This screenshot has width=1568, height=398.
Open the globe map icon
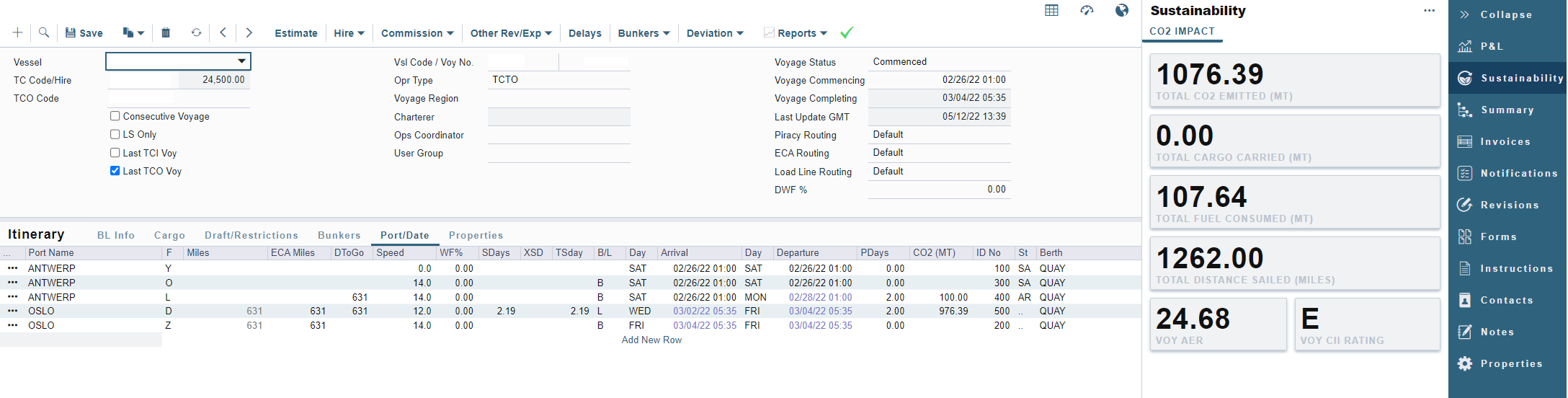[1121, 10]
